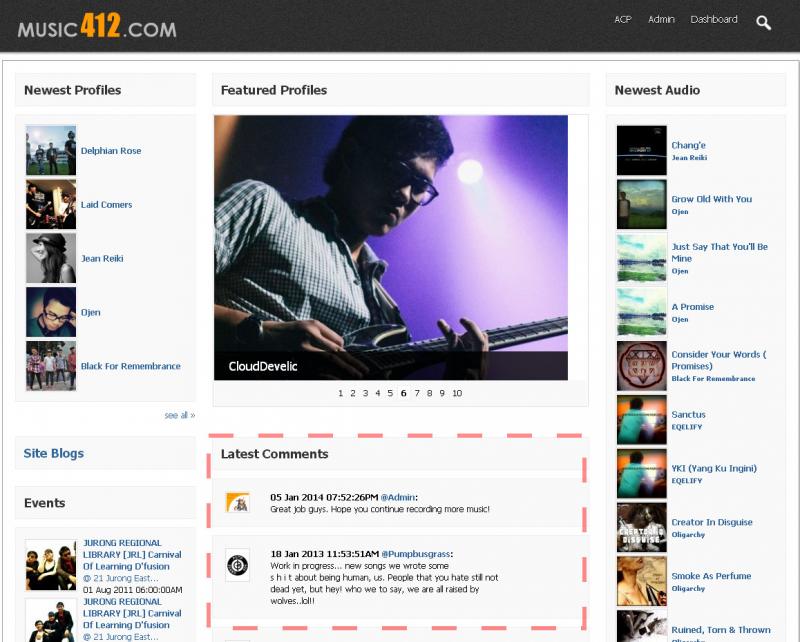Open the Site Blogs heading link

(x=54, y=453)
